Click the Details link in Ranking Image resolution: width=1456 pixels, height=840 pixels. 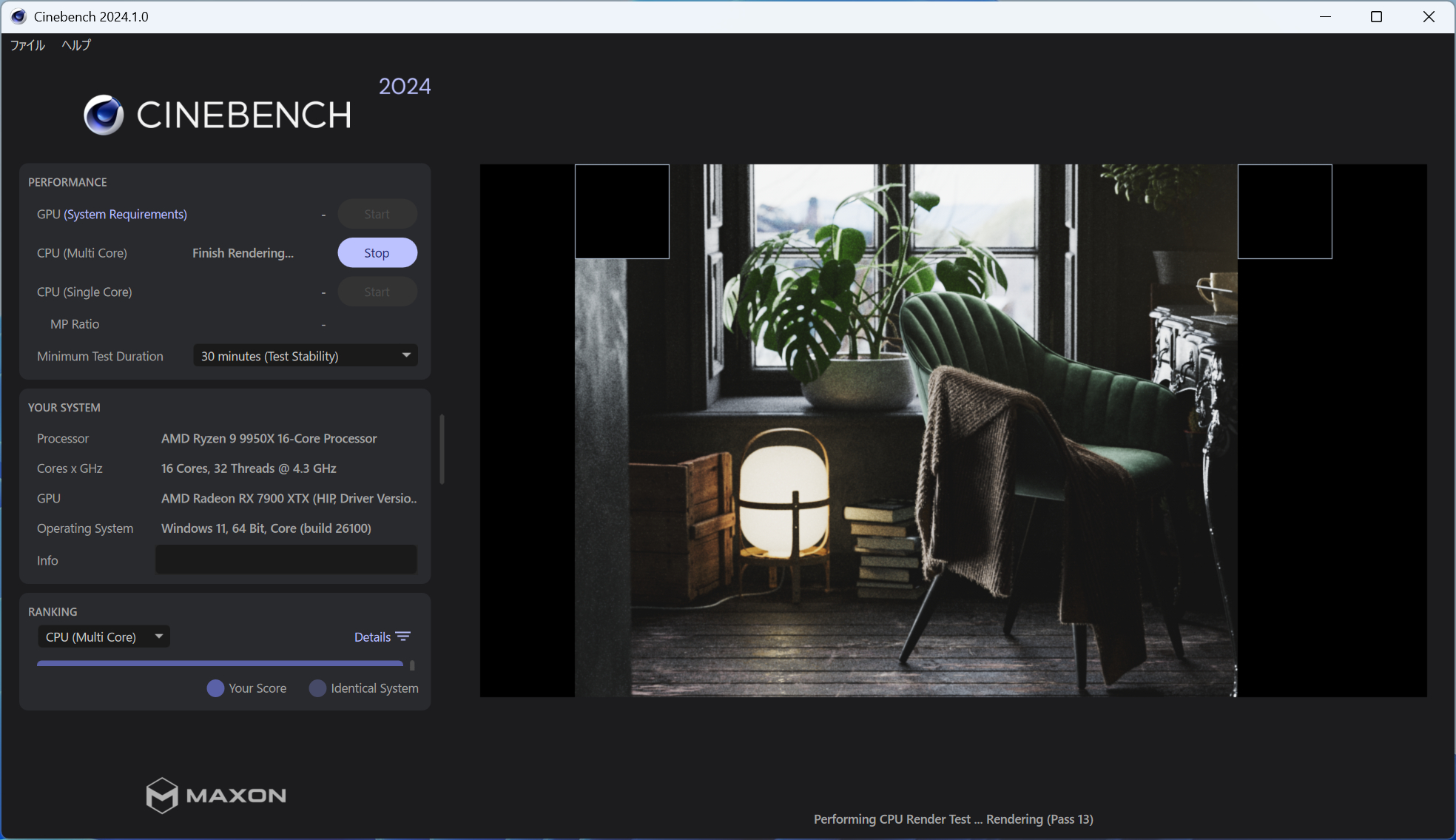[x=372, y=637]
